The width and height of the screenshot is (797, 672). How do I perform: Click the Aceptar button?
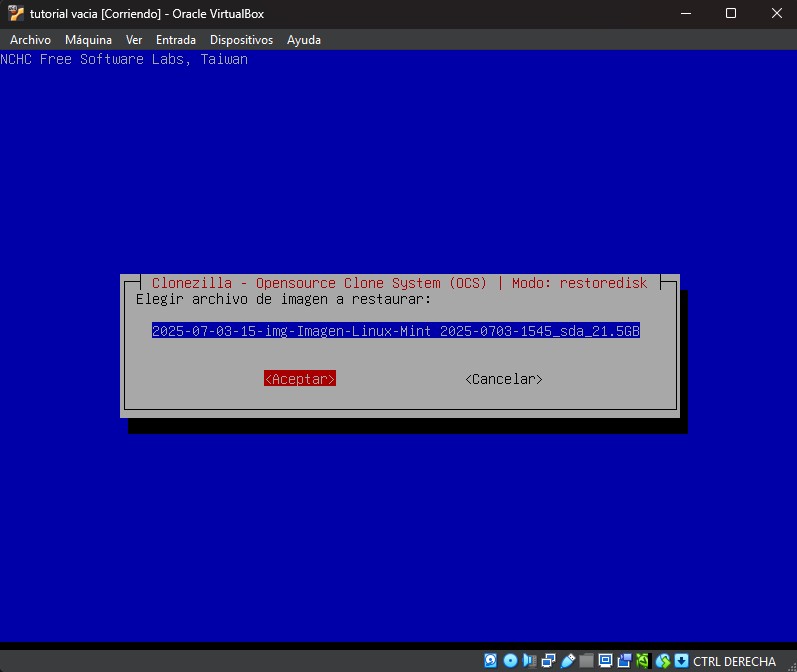[300, 379]
